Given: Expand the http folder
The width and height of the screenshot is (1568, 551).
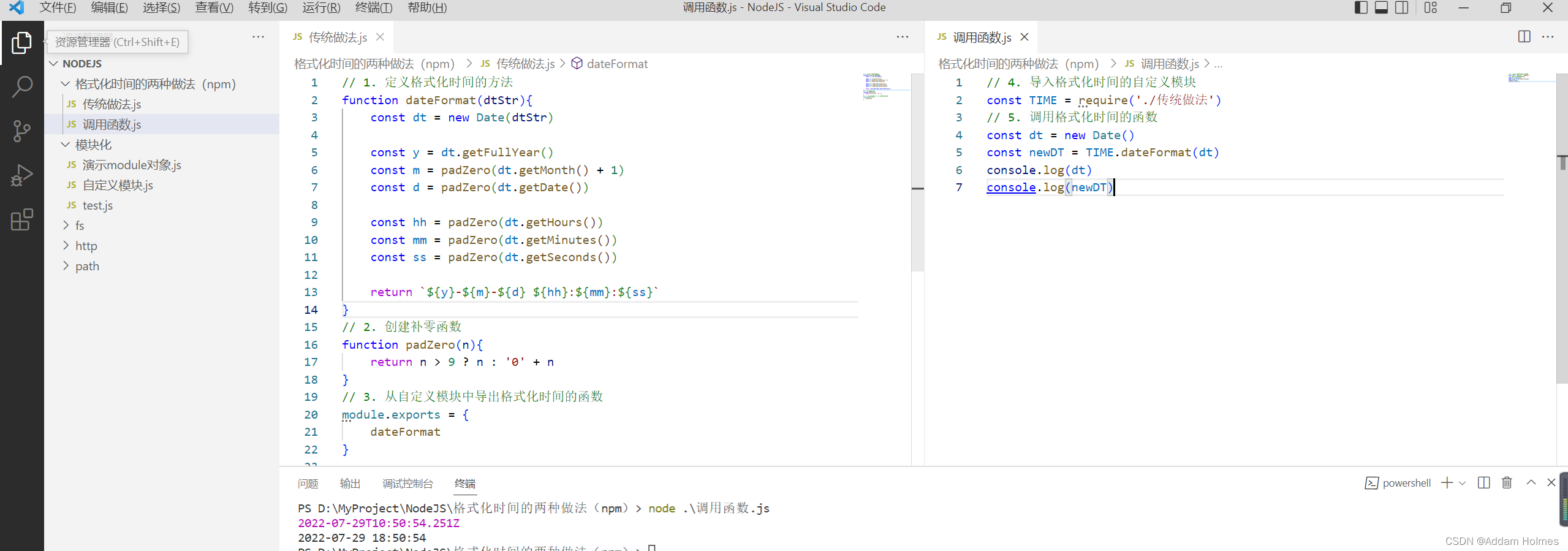Looking at the screenshot, I should [x=66, y=246].
